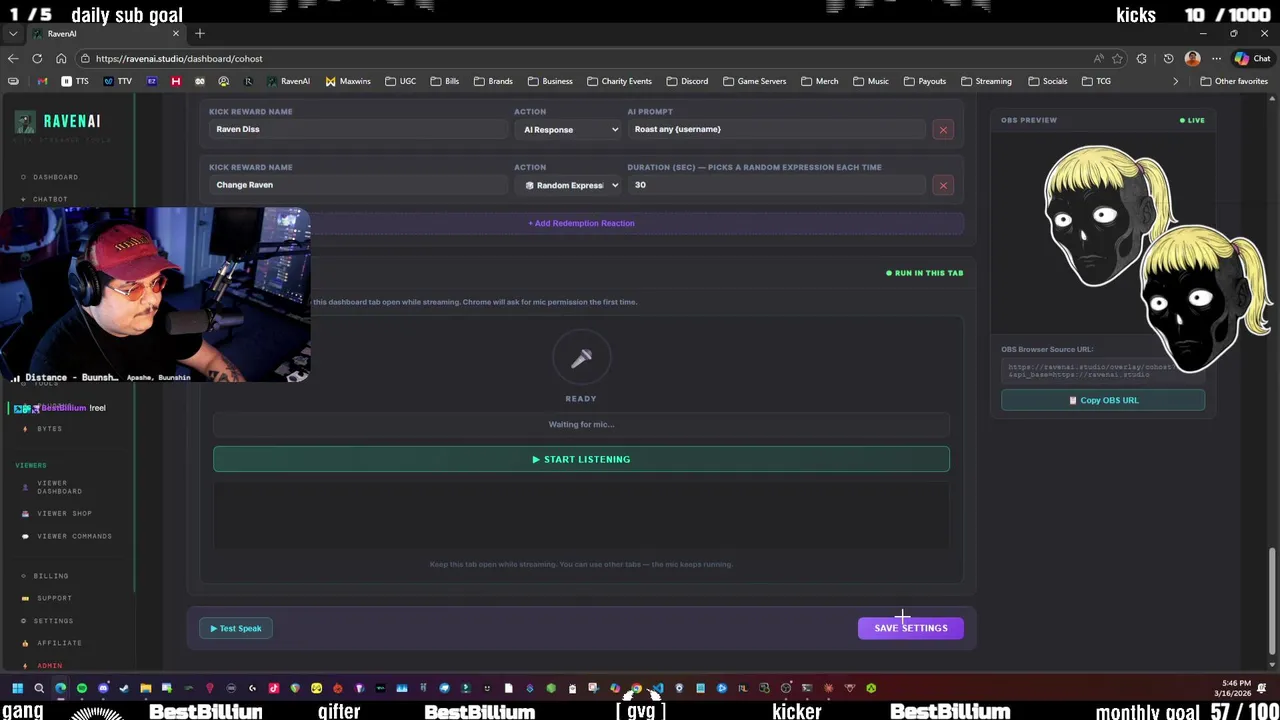This screenshot has height=720, width=1280.
Task: Open the AI Response action dropdown
Action: coord(570,129)
